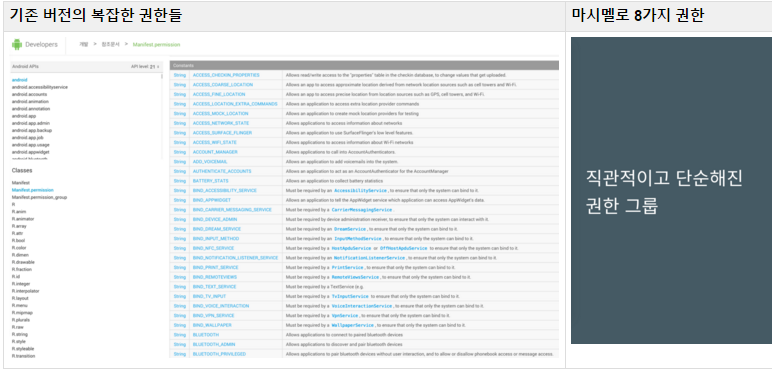Open the android.app.admin package

pyautogui.click(x=31, y=123)
